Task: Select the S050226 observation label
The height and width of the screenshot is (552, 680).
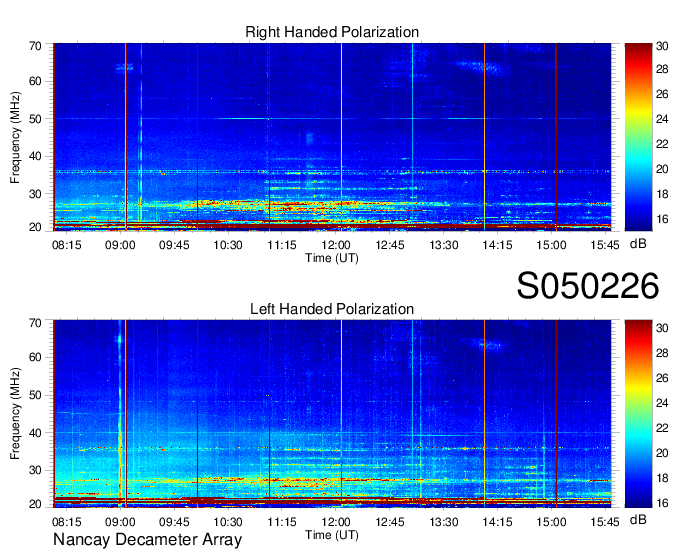Action: [x=588, y=286]
